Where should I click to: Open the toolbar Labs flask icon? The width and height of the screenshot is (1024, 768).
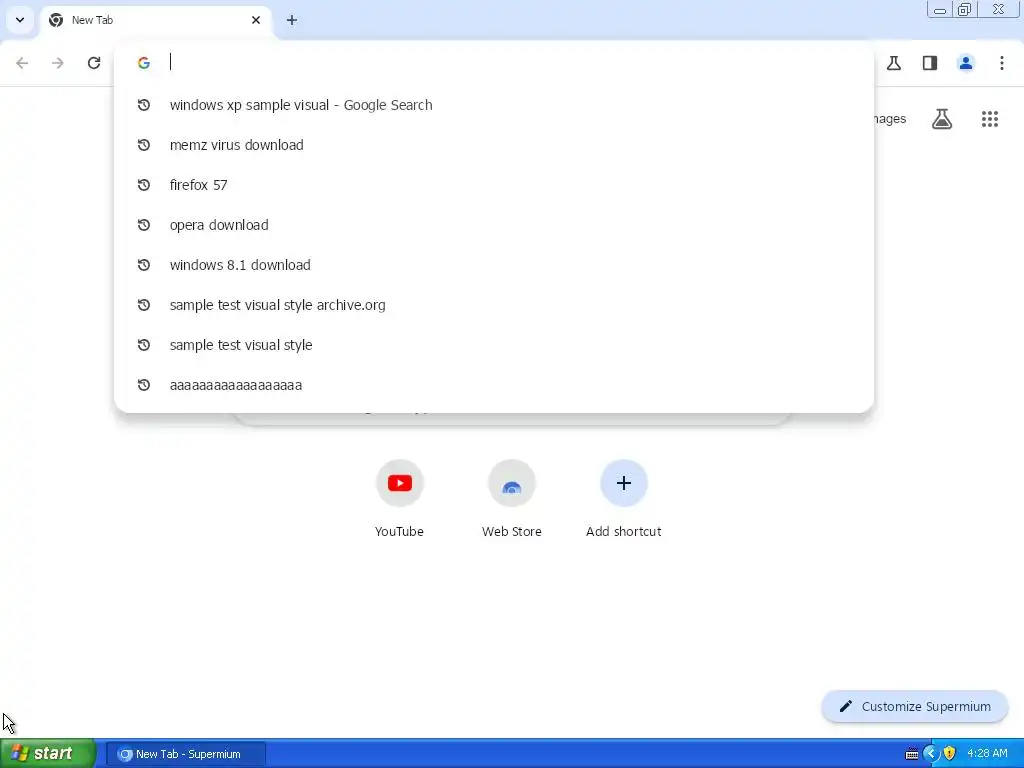point(894,63)
